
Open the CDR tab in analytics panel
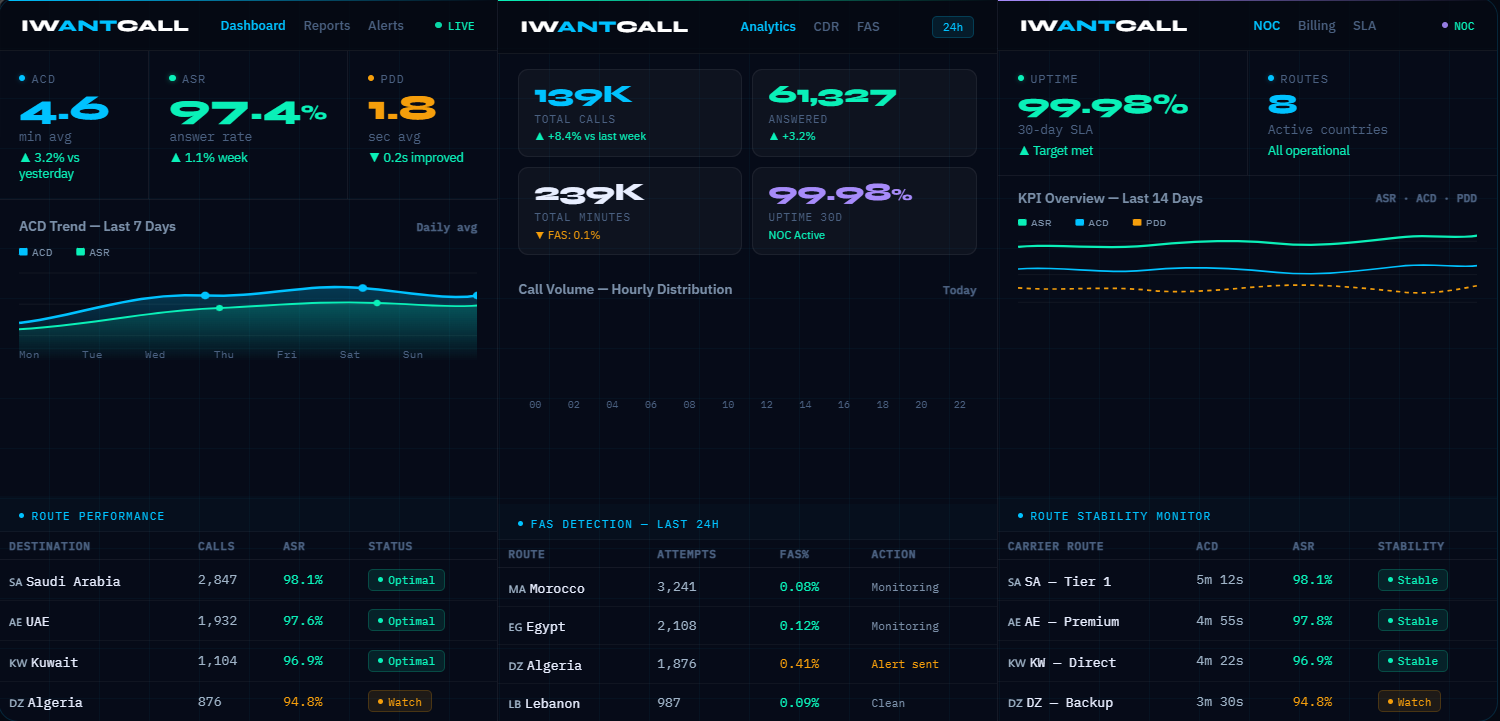click(x=826, y=27)
